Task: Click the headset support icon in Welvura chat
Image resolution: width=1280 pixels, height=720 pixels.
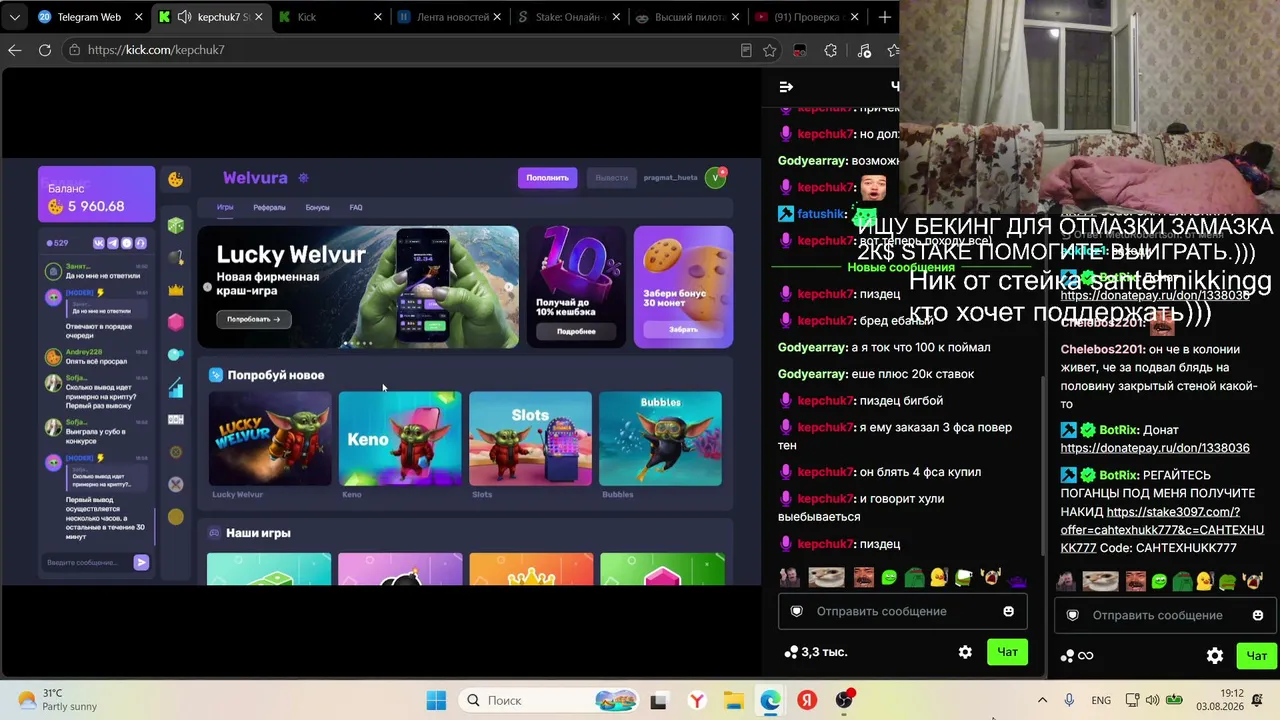Action: point(141,243)
